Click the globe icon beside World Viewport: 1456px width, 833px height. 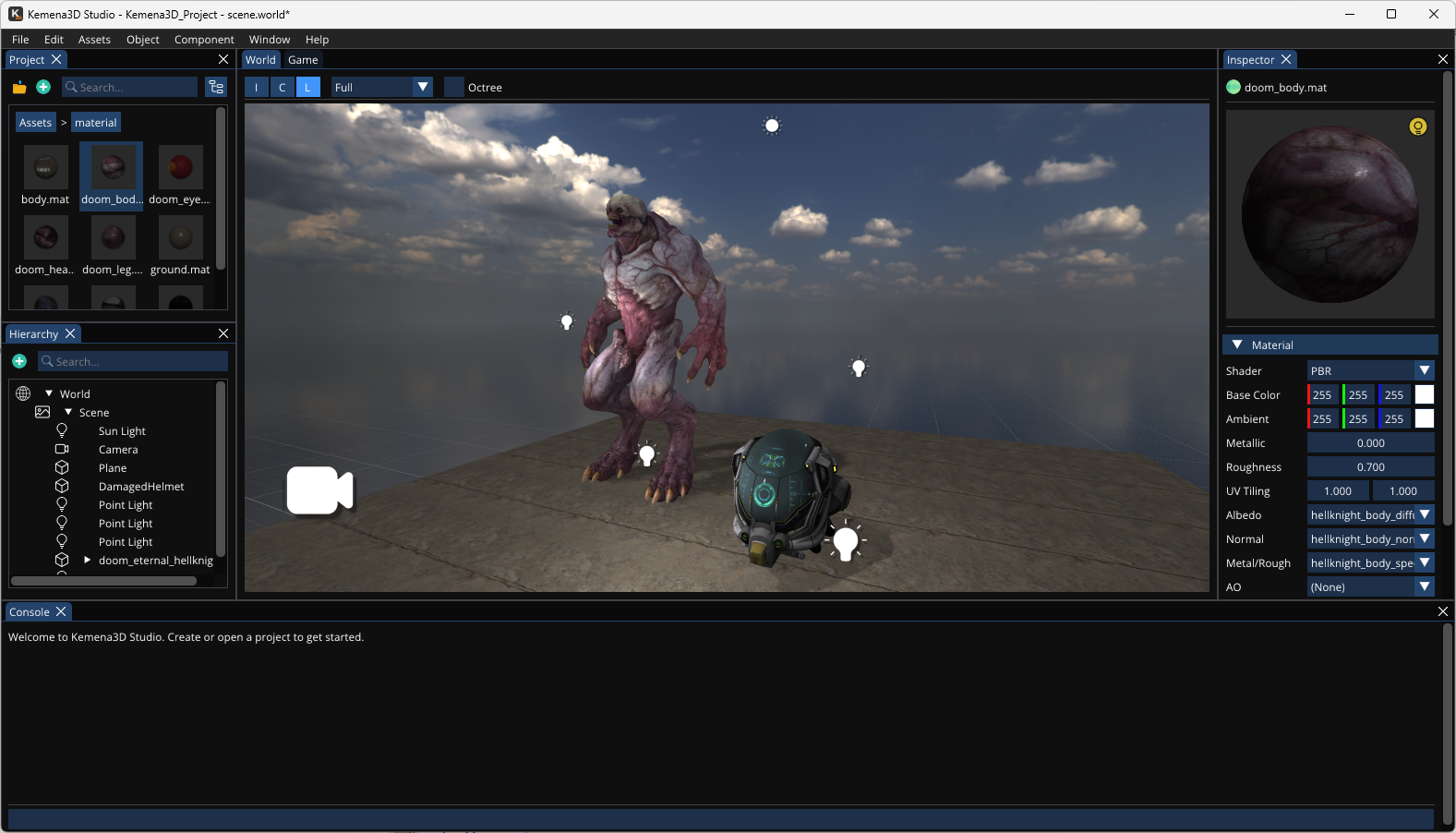(23, 393)
